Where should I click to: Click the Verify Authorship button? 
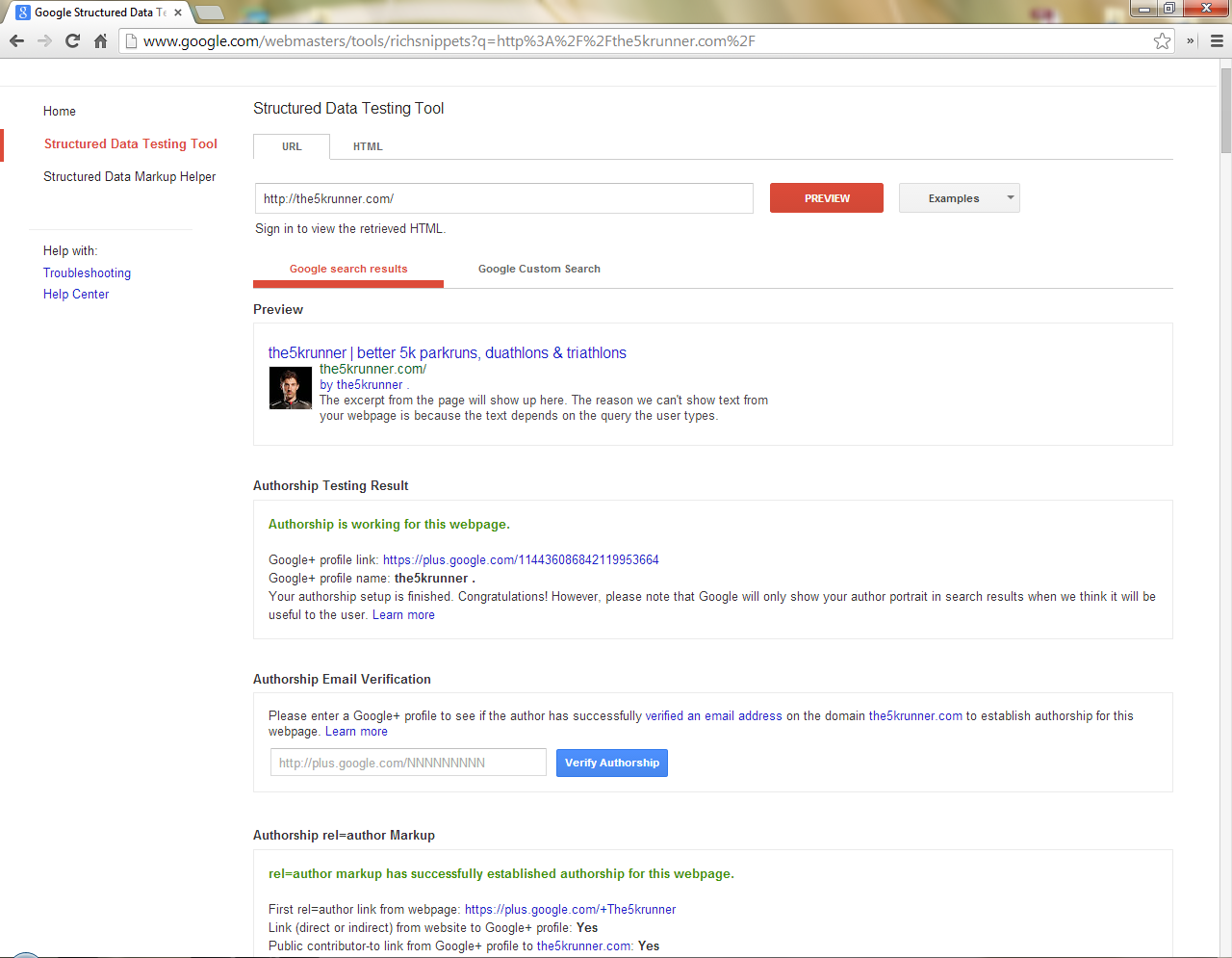[611, 763]
